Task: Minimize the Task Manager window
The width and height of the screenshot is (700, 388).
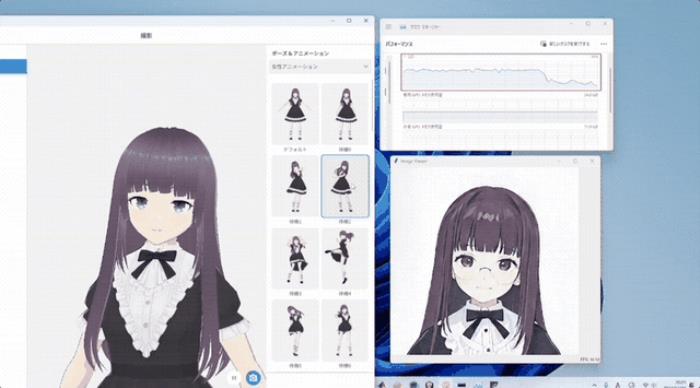Action: click(571, 24)
